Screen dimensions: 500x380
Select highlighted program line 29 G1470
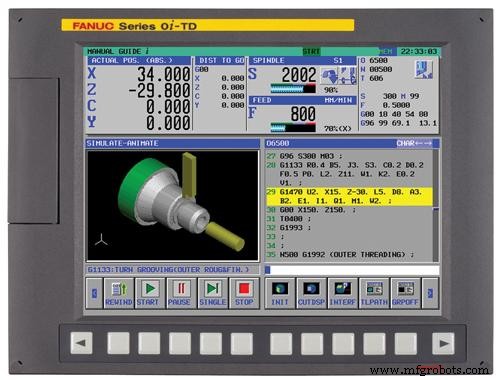click(349, 196)
